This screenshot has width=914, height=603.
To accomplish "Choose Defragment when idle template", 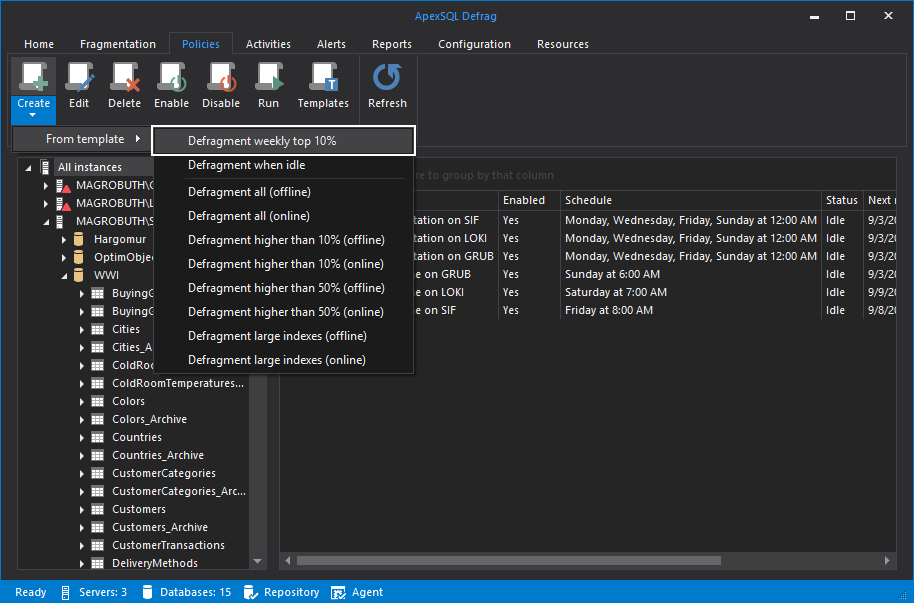I will (283, 165).
